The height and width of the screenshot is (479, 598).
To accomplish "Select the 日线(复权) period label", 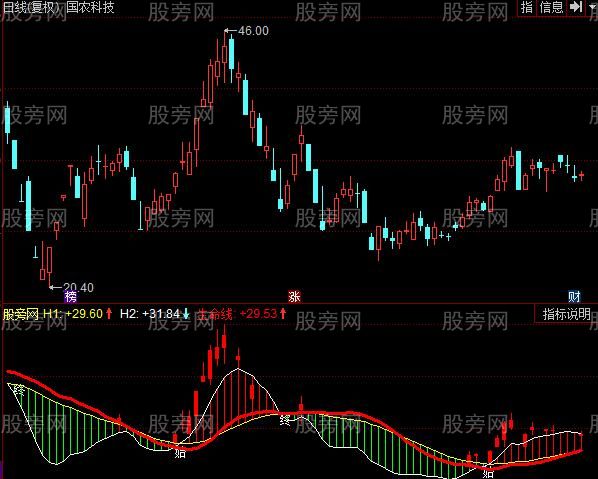I will pos(31,7).
